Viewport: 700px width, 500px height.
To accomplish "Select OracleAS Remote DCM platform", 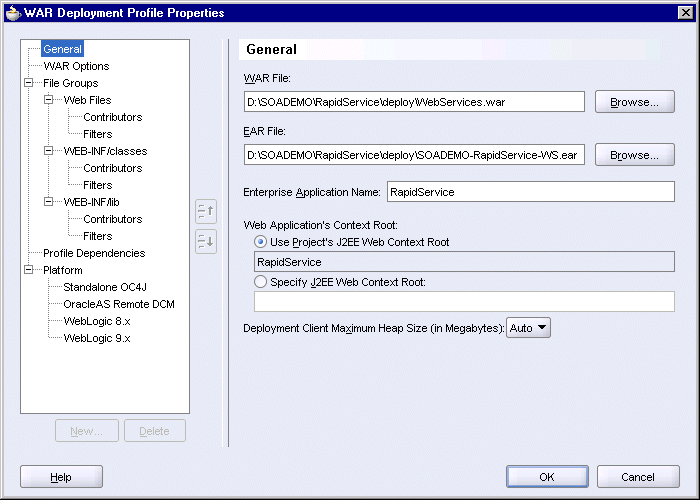I will pyautogui.click(x=119, y=304).
